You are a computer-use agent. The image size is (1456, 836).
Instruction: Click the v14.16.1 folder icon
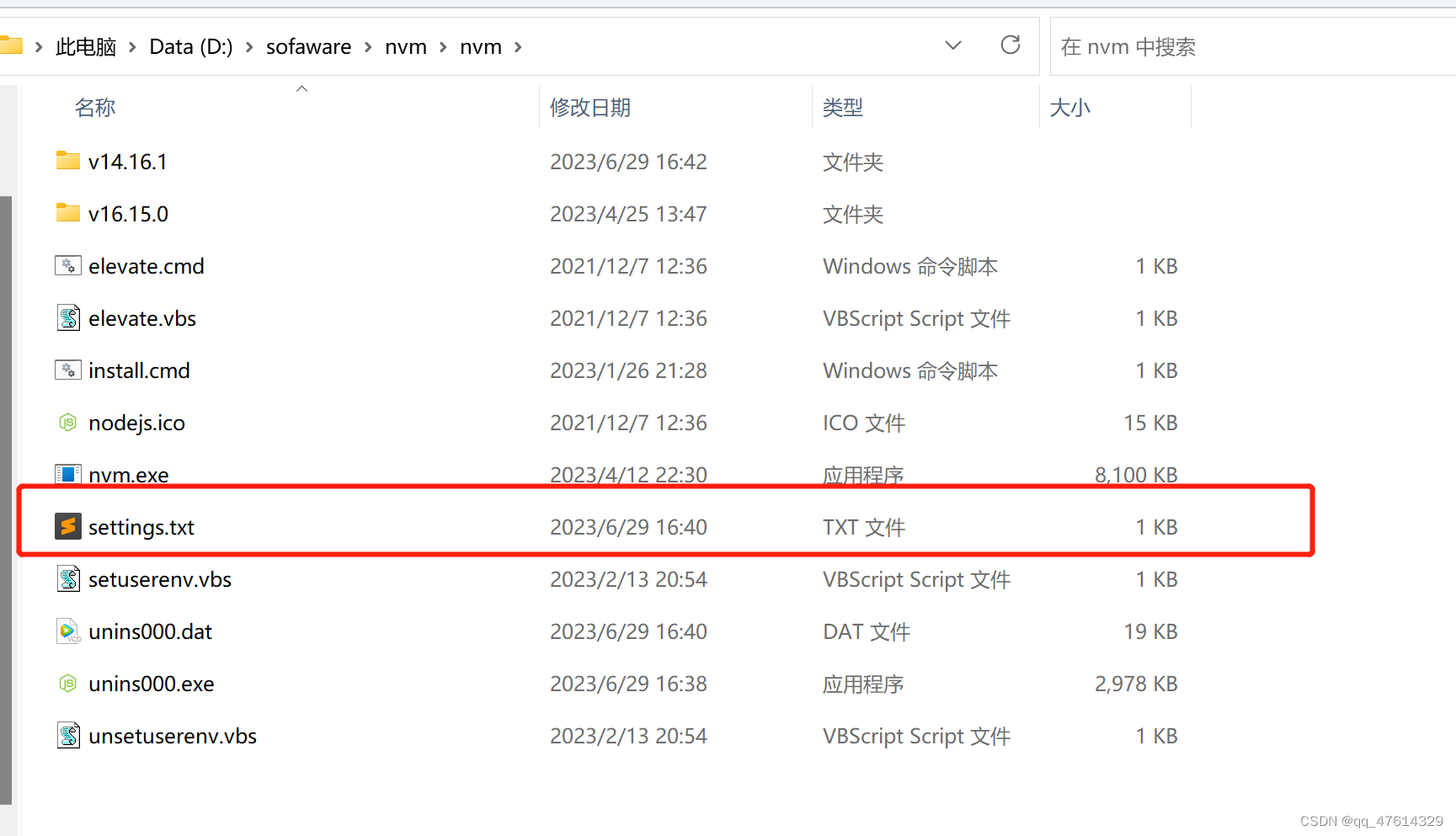pyautogui.click(x=68, y=161)
